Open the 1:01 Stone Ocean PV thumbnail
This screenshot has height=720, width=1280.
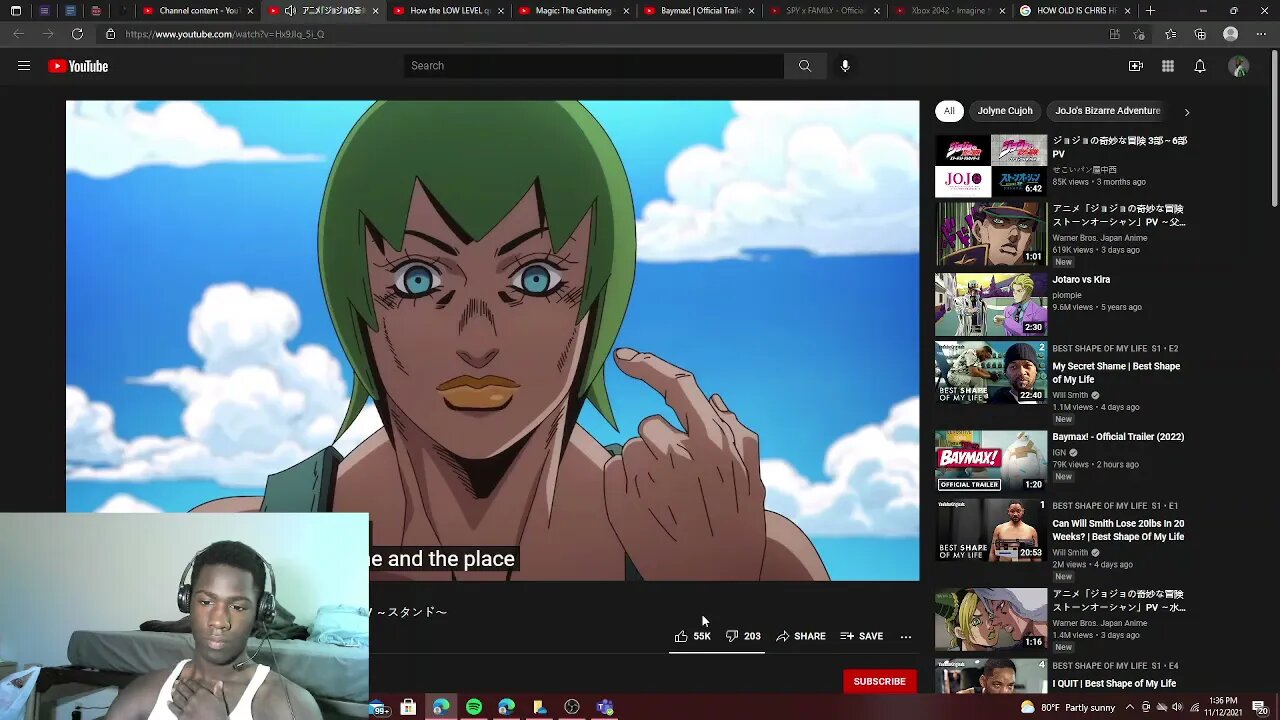(x=991, y=234)
